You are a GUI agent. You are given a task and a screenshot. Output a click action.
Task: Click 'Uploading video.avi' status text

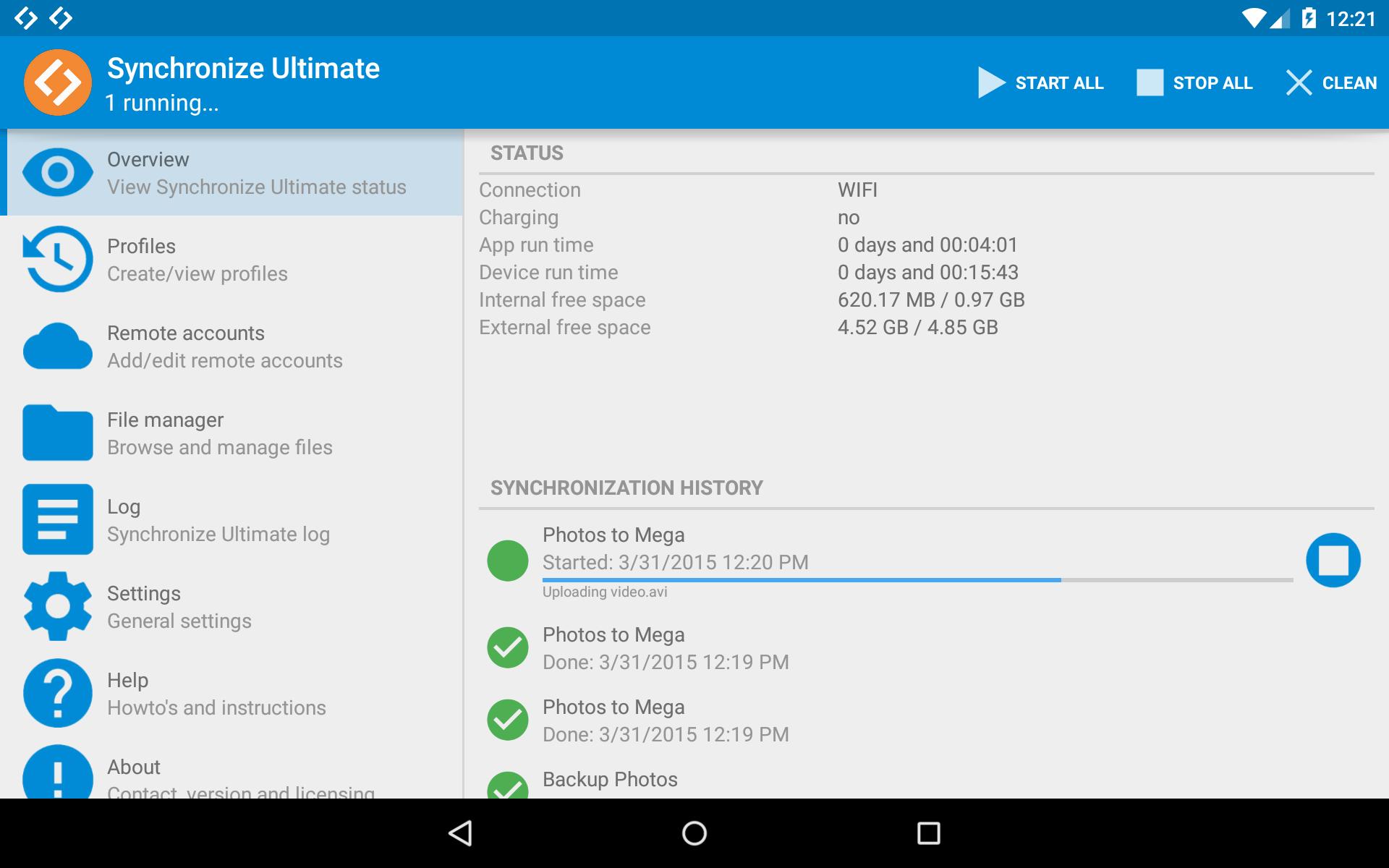coord(605,592)
